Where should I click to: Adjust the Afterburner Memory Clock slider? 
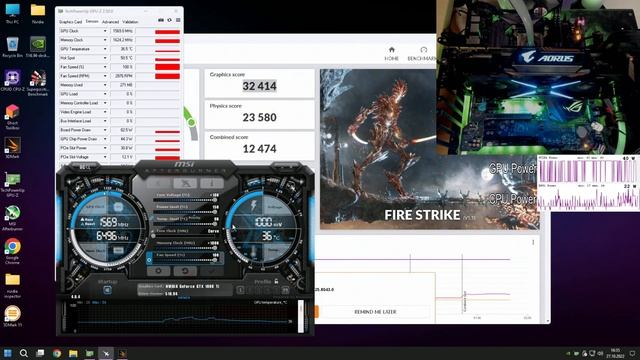(x=187, y=248)
